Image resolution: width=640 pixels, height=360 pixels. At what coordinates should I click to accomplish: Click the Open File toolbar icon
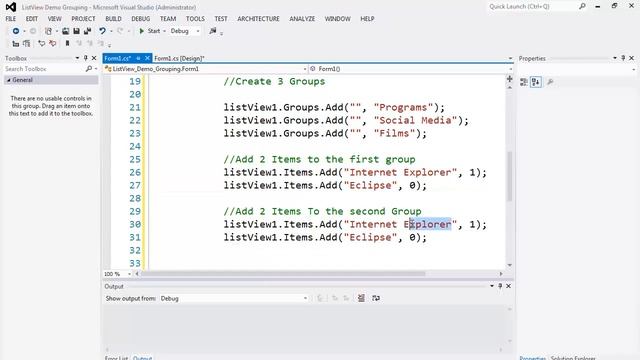coord(65,31)
